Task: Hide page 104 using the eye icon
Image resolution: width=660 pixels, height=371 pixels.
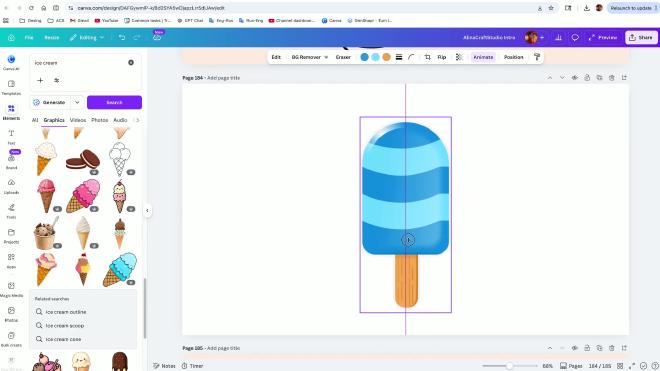Action: pyautogui.click(x=575, y=77)
